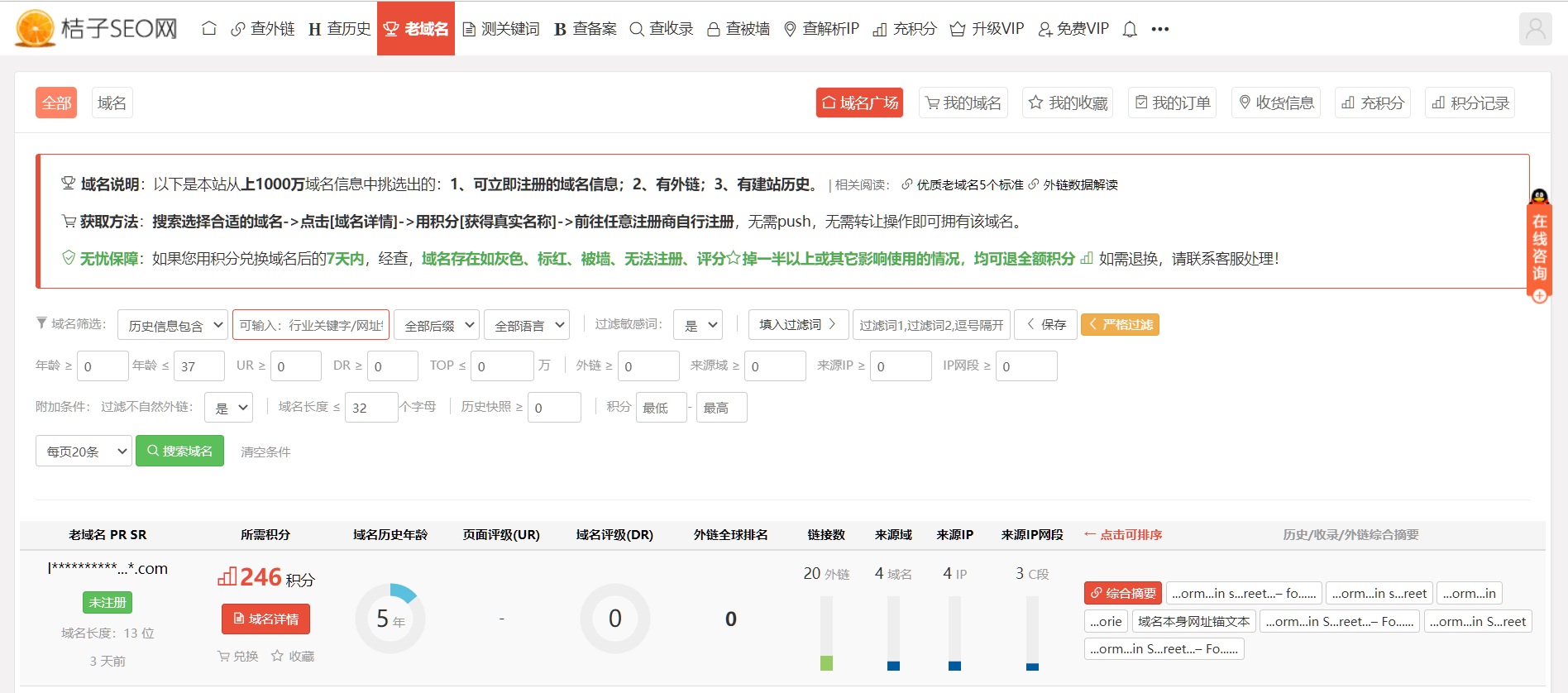The height and width of the screenshot is (693, 1568).
Task: Click the 来源域 ≥ input field
Action: (x=775, y=366)
